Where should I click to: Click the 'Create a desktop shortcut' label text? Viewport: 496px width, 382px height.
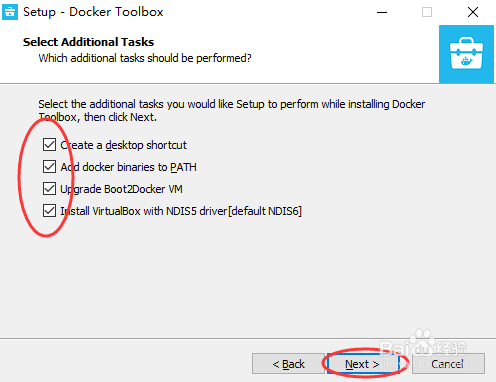(123, 145)
